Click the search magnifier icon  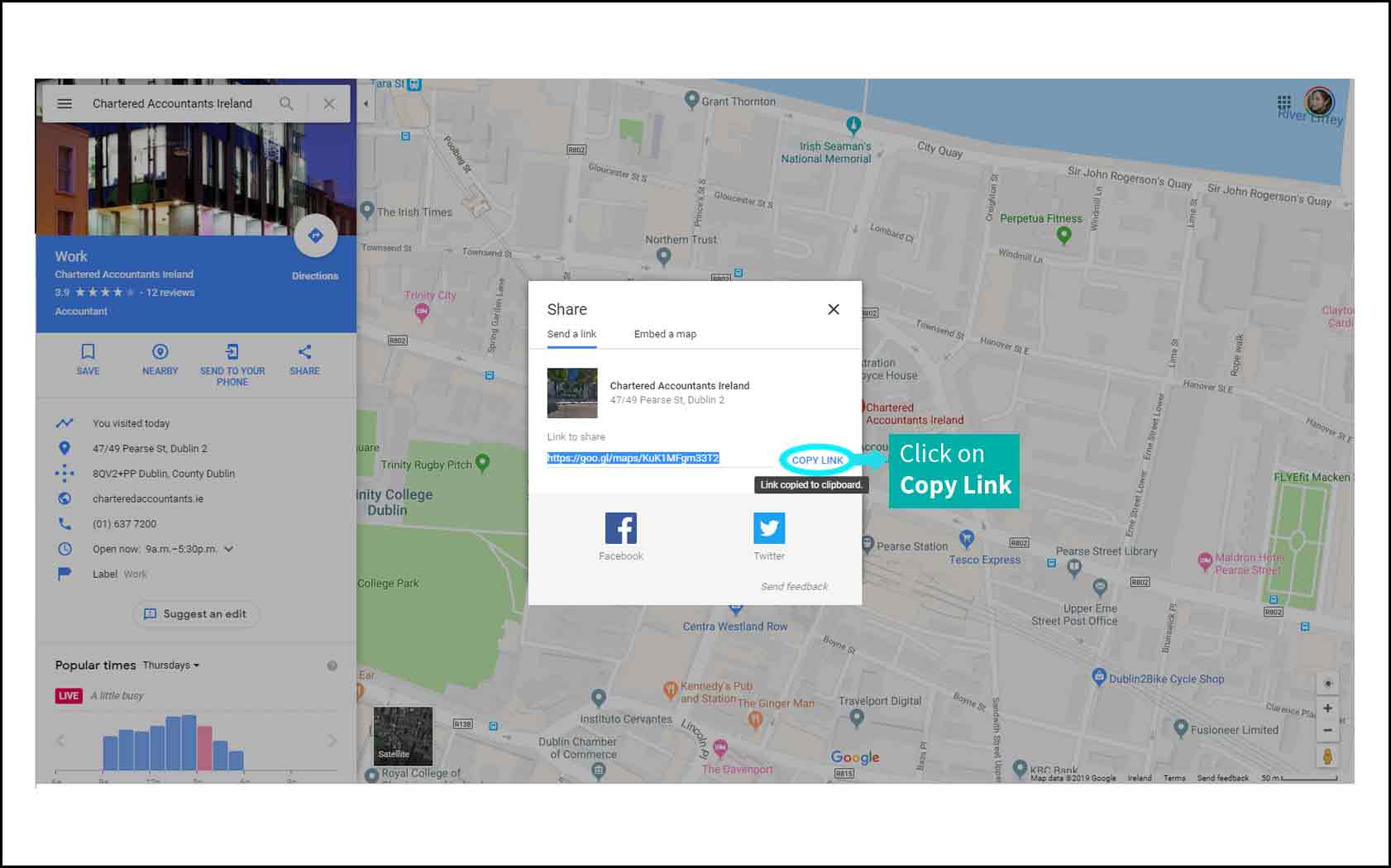click(x=286, y=103)
